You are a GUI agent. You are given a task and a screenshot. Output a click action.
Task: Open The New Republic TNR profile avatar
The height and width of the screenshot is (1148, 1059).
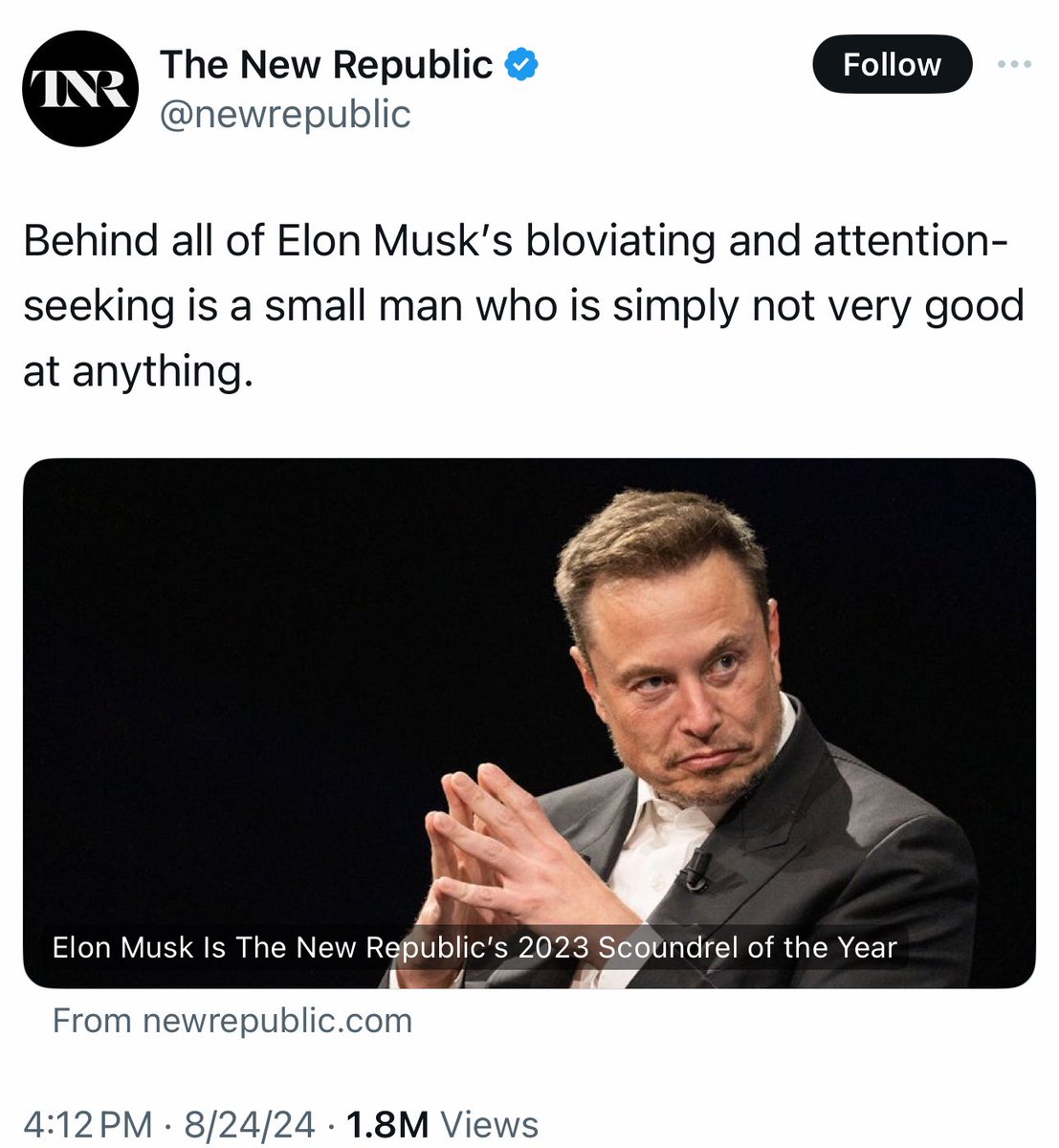[x=79, y=88]
